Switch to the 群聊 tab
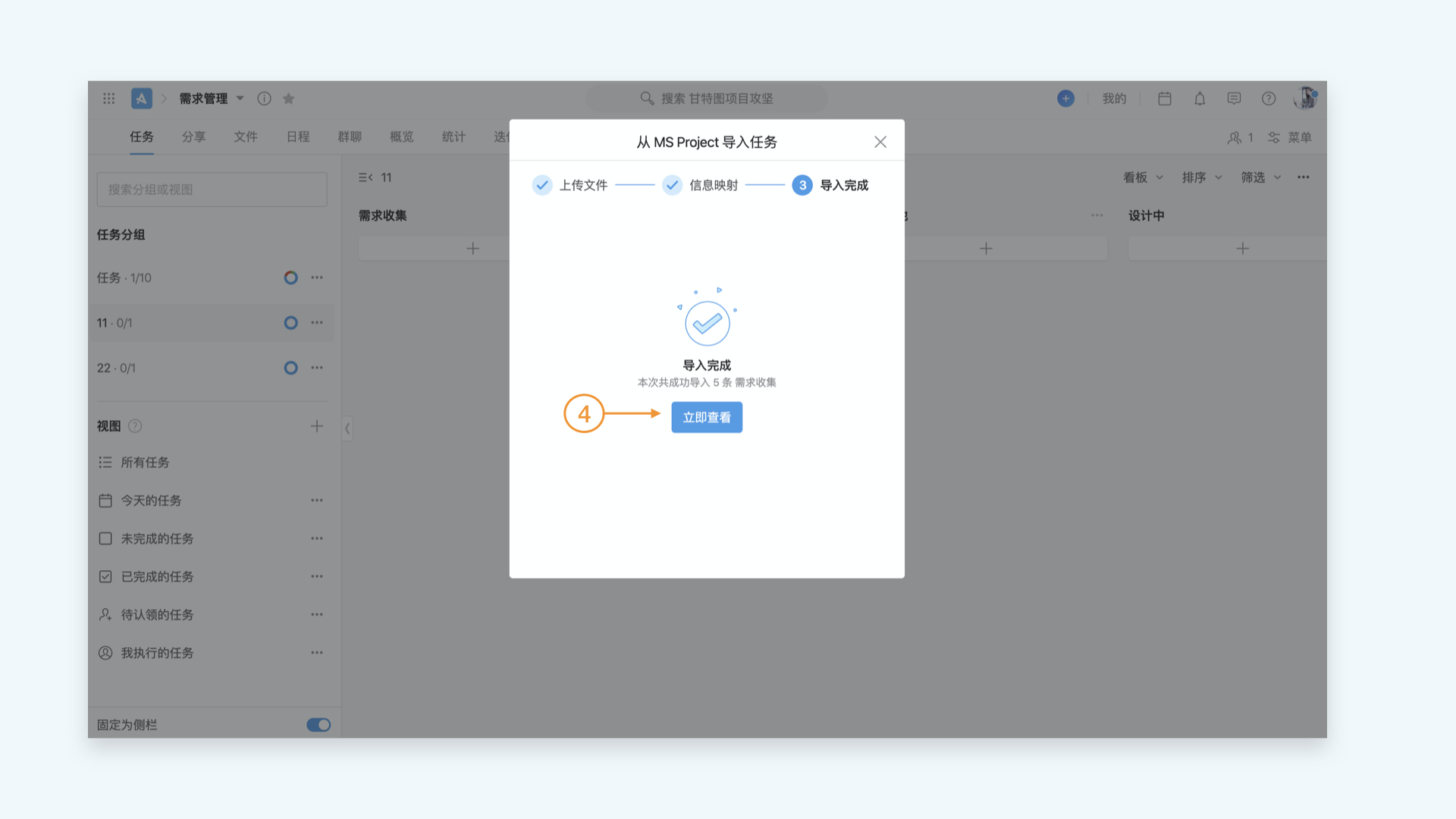The image size is (1456, 819). tap(350, 136)
